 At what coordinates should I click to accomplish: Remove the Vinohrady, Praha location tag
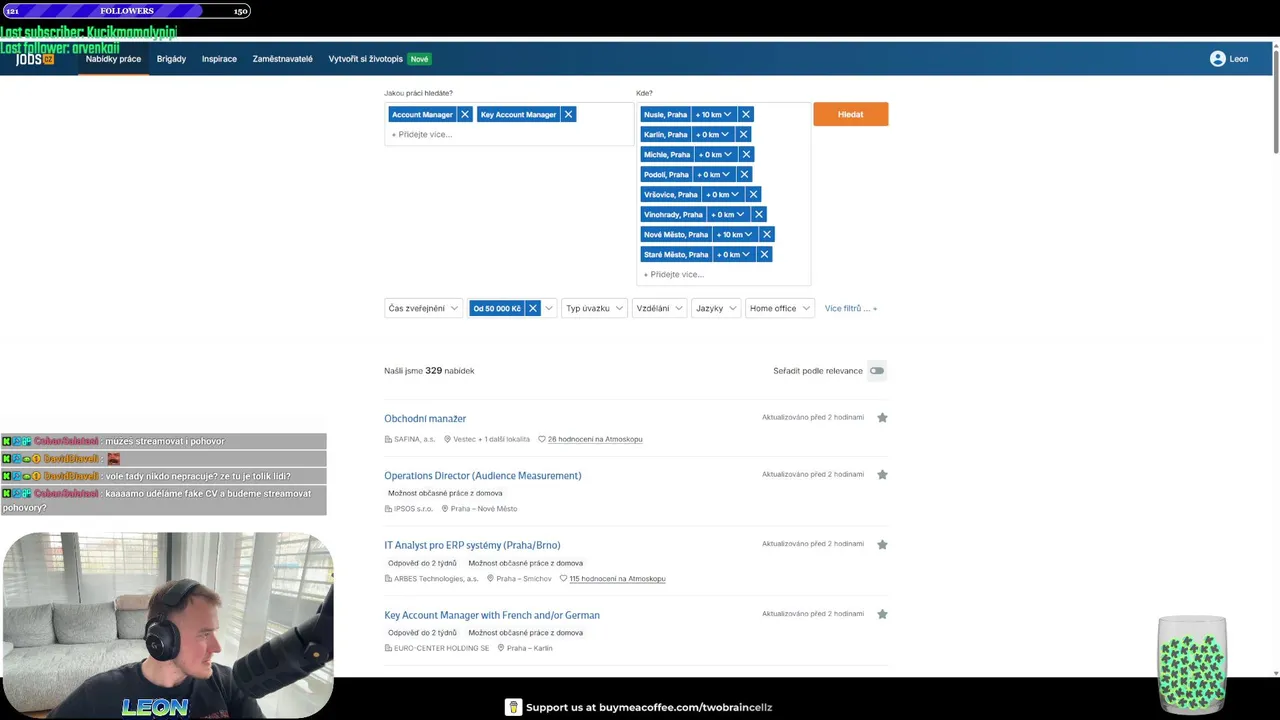pyautogui.click(x=758, y=215)
